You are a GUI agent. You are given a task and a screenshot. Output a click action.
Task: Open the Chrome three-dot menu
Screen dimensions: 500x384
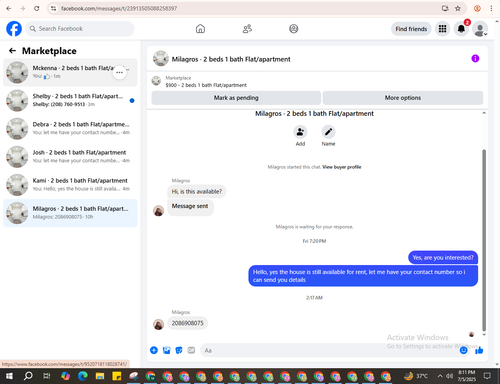point(491,8)
